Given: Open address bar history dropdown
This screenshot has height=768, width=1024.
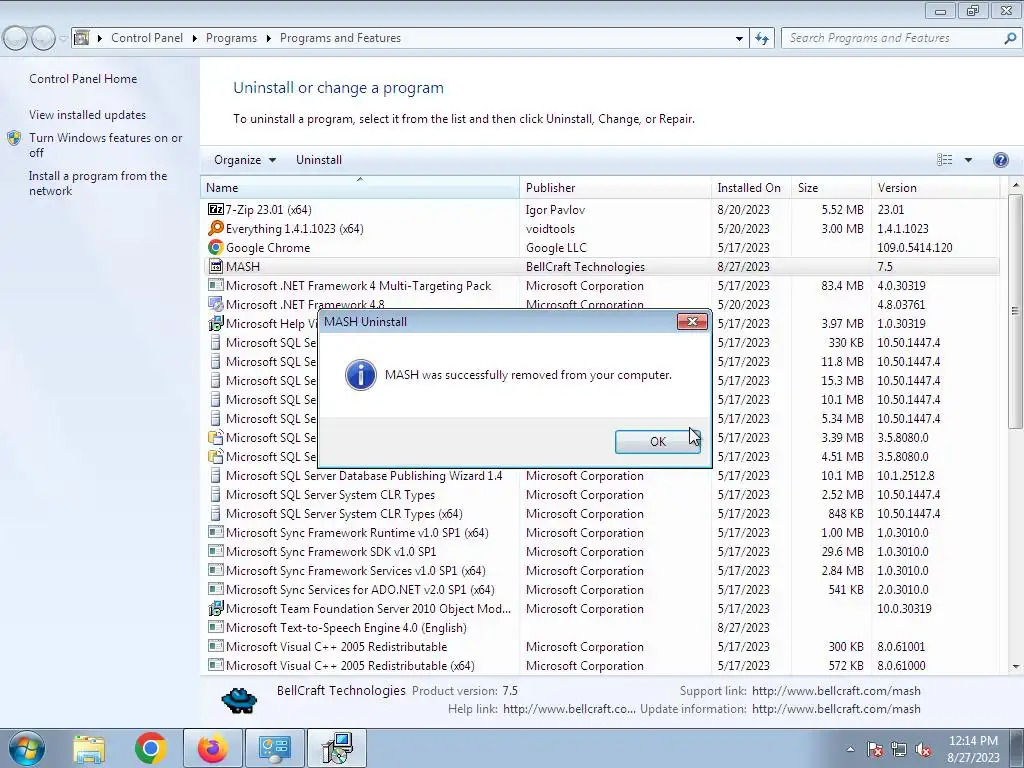Looking at the screenshot, I should click(739, 39).
